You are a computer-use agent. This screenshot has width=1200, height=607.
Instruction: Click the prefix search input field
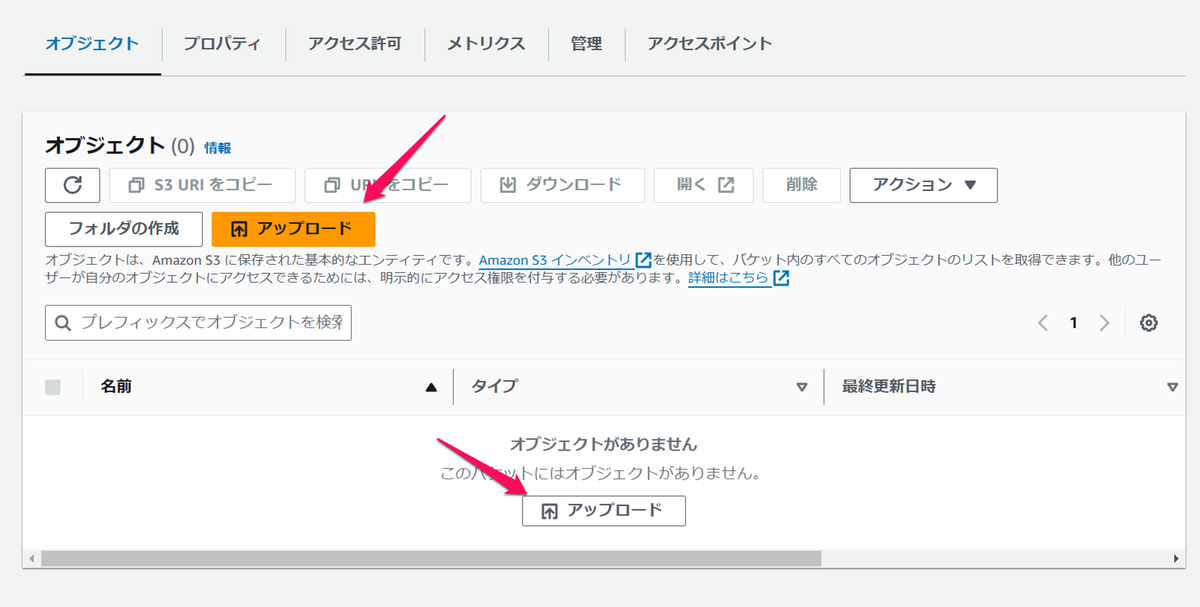198,323
